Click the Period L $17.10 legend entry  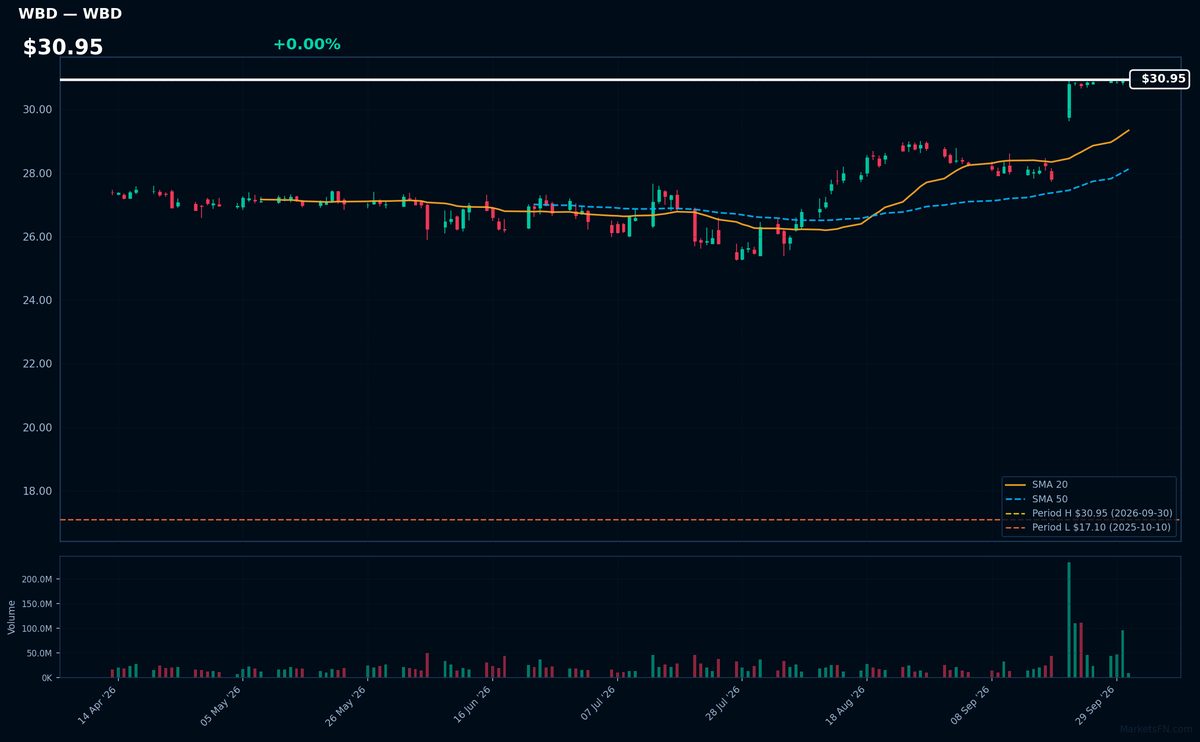pos(1088,527)
